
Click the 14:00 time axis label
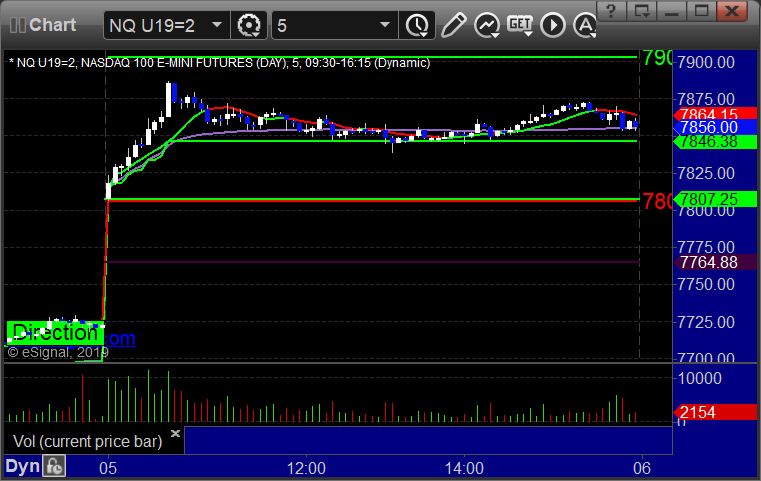464,468
